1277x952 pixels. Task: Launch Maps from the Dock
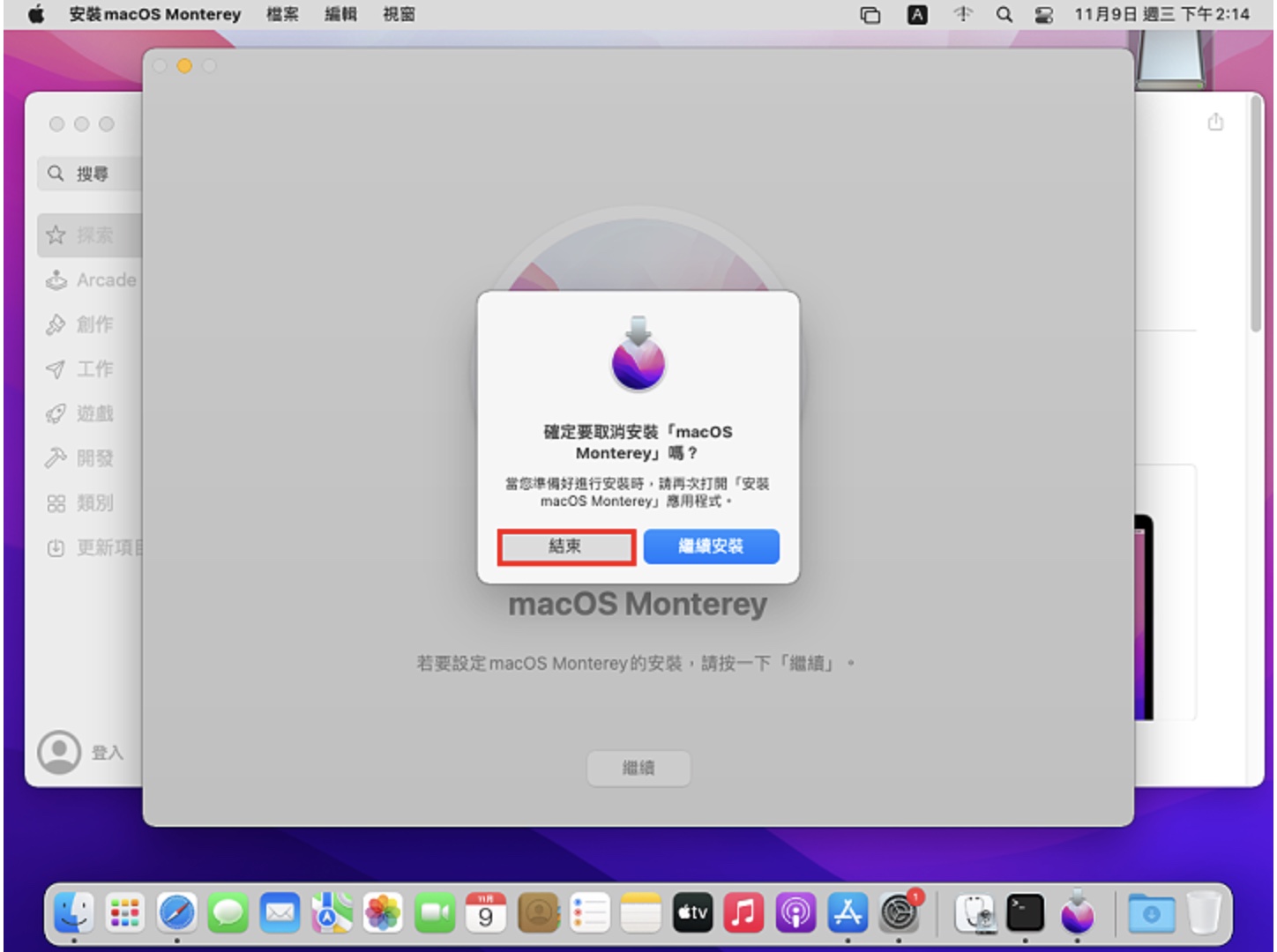pos(332,912)
